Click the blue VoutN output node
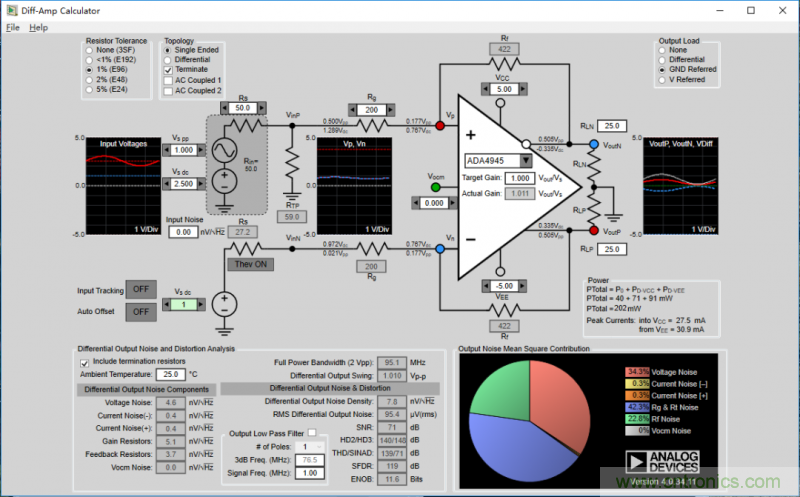The image size is (800, 497). [593, 145]
